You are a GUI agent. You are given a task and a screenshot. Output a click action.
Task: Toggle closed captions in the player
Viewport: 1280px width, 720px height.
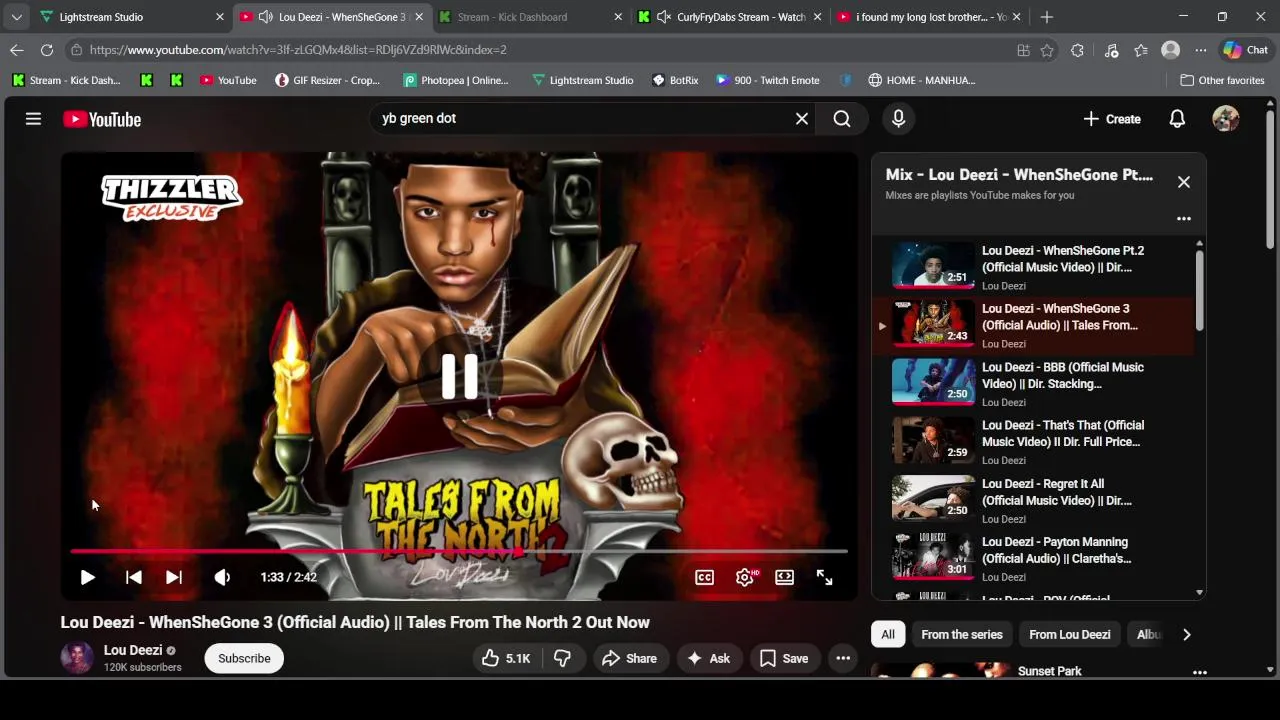(x=704, y=577)
